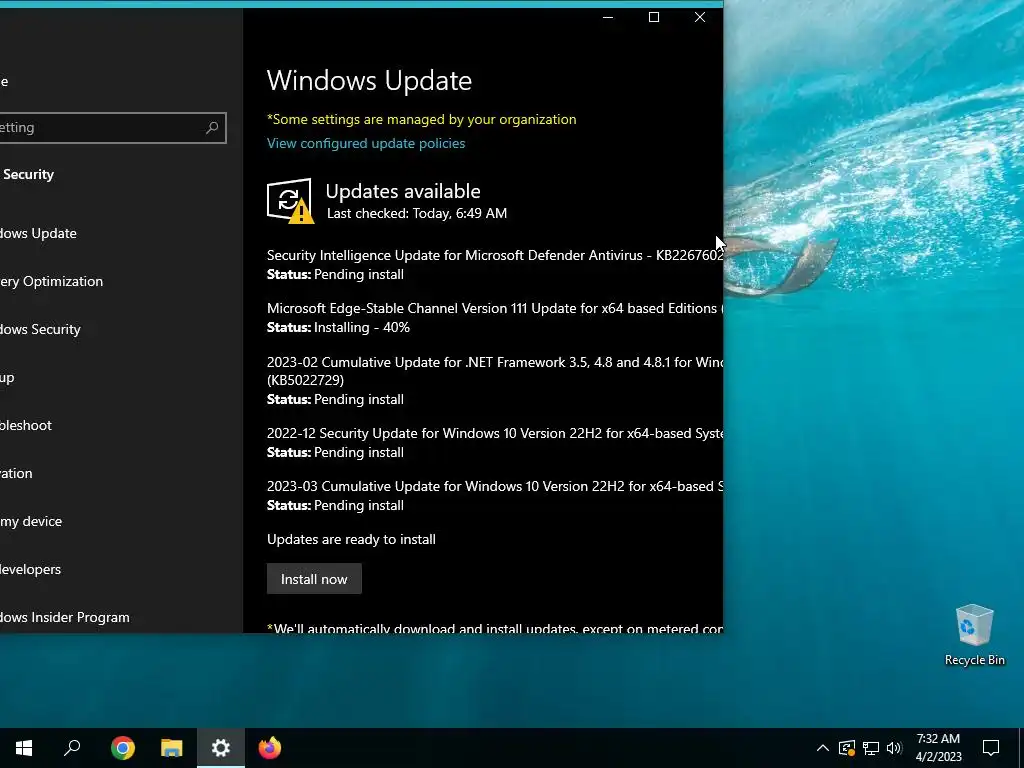Click the Install now button
This screenshot has width=1024, height=768.
pos(314,579)
